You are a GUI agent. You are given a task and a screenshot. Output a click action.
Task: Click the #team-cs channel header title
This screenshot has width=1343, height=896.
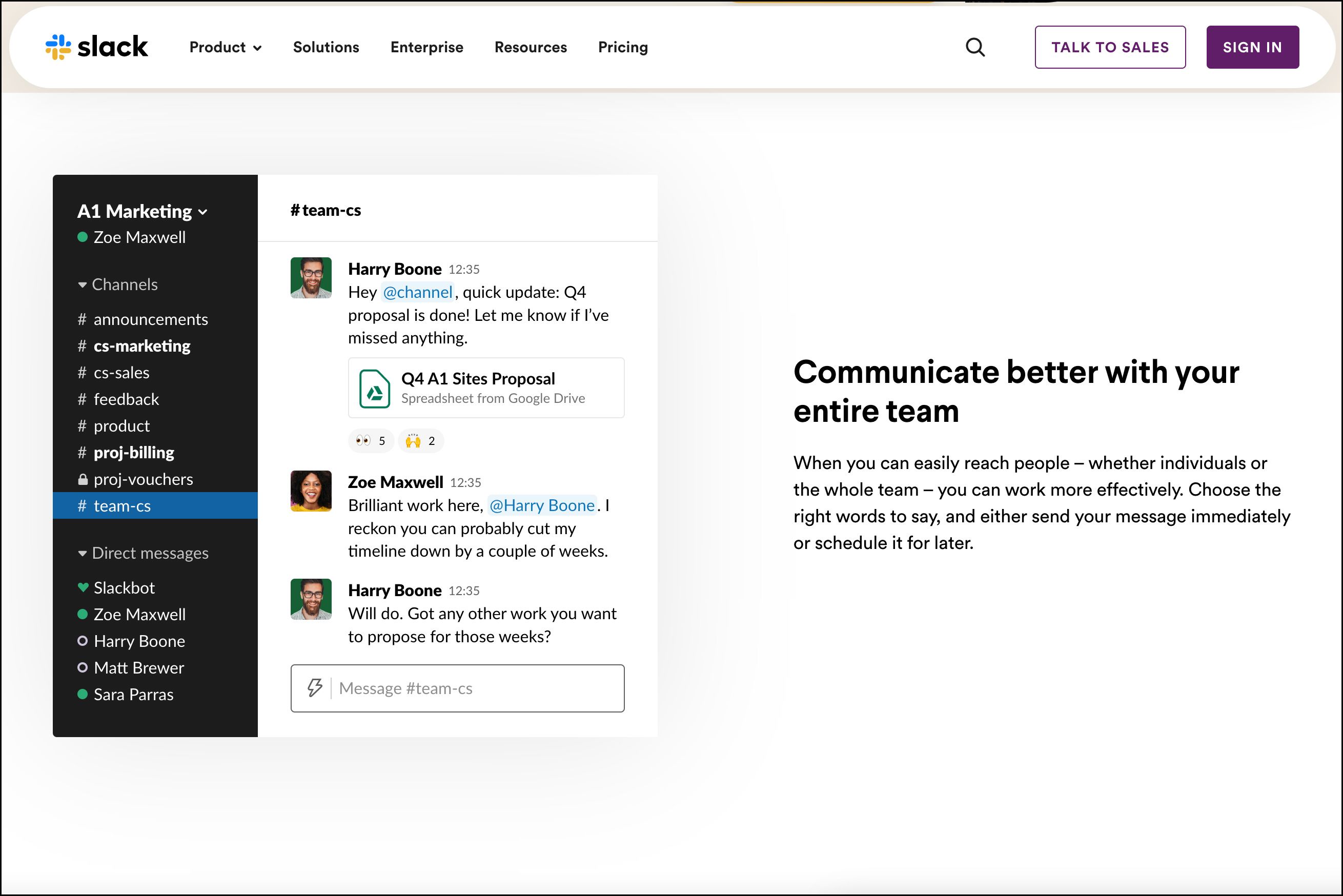tap(325, 210)
